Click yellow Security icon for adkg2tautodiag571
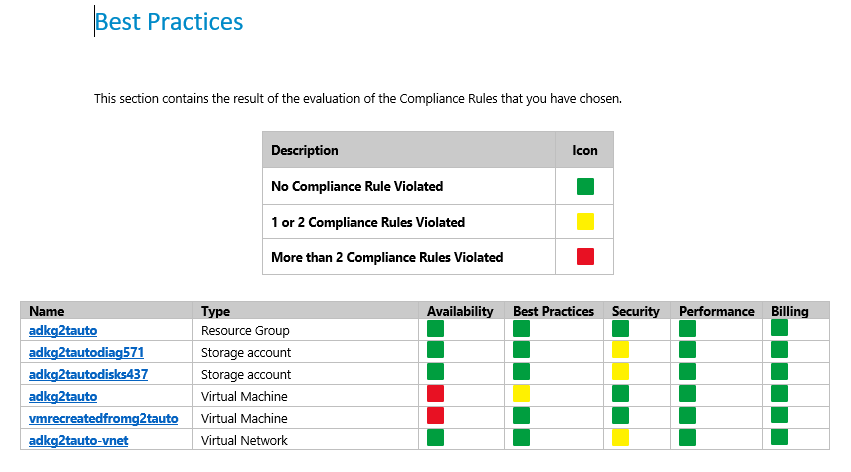This screenshot has height=472, width=851. point(620,350)
